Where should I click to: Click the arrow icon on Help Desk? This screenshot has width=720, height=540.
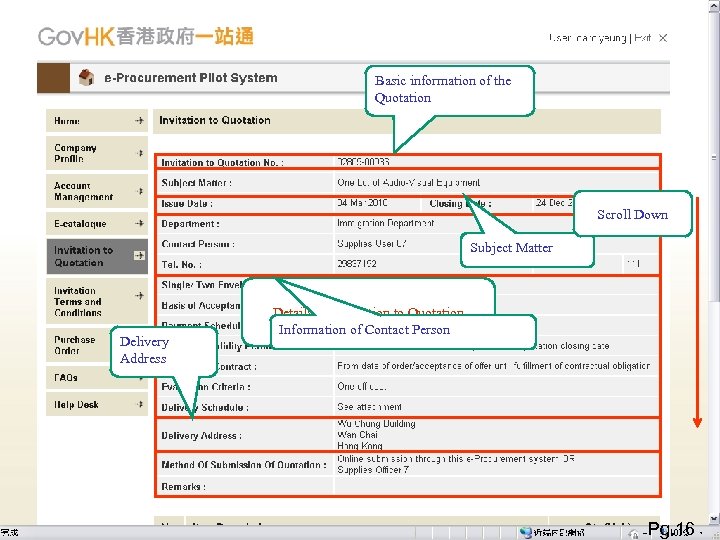pyautogui.click(x=140, y=404)
